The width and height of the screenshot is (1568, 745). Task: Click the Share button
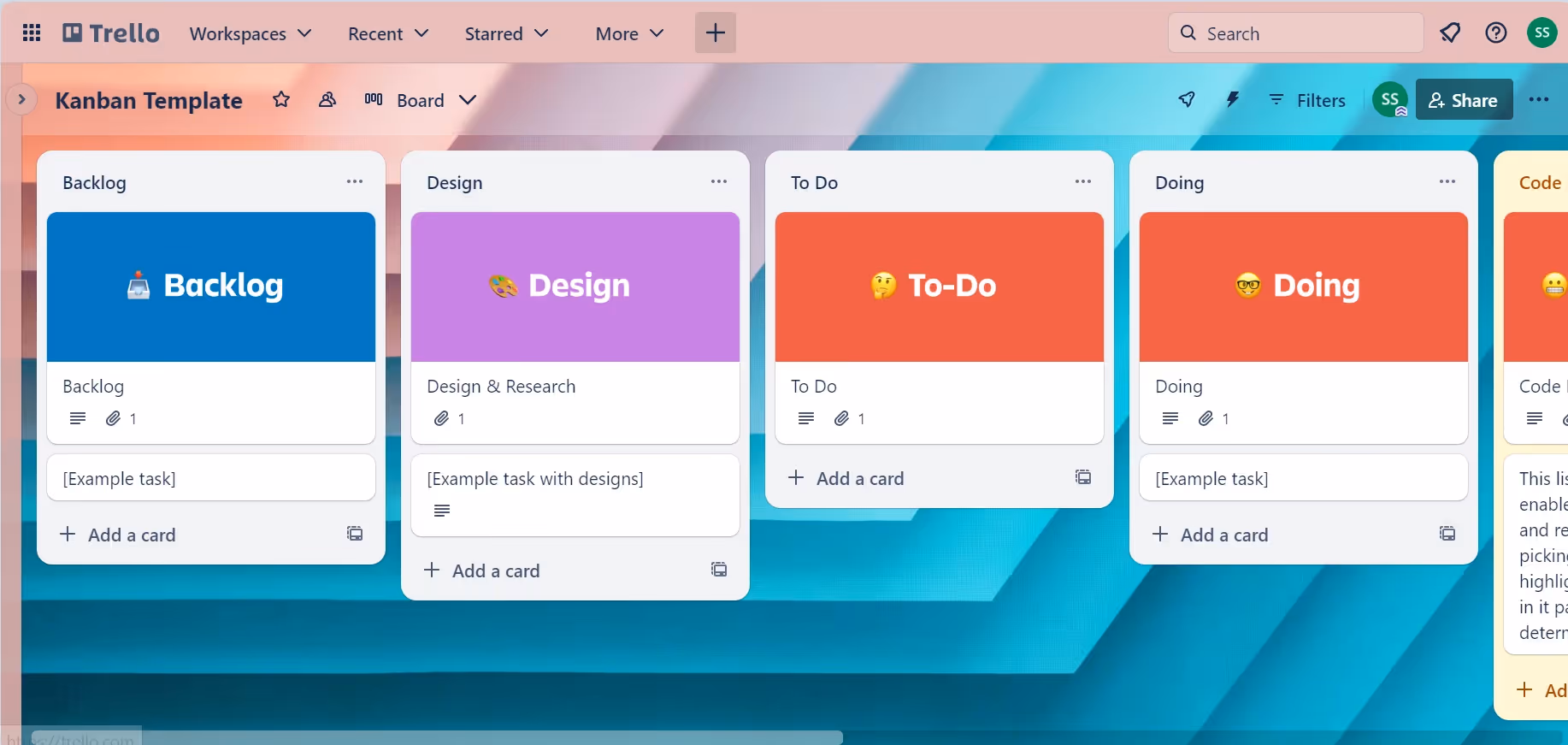(x=1464, y=100)
